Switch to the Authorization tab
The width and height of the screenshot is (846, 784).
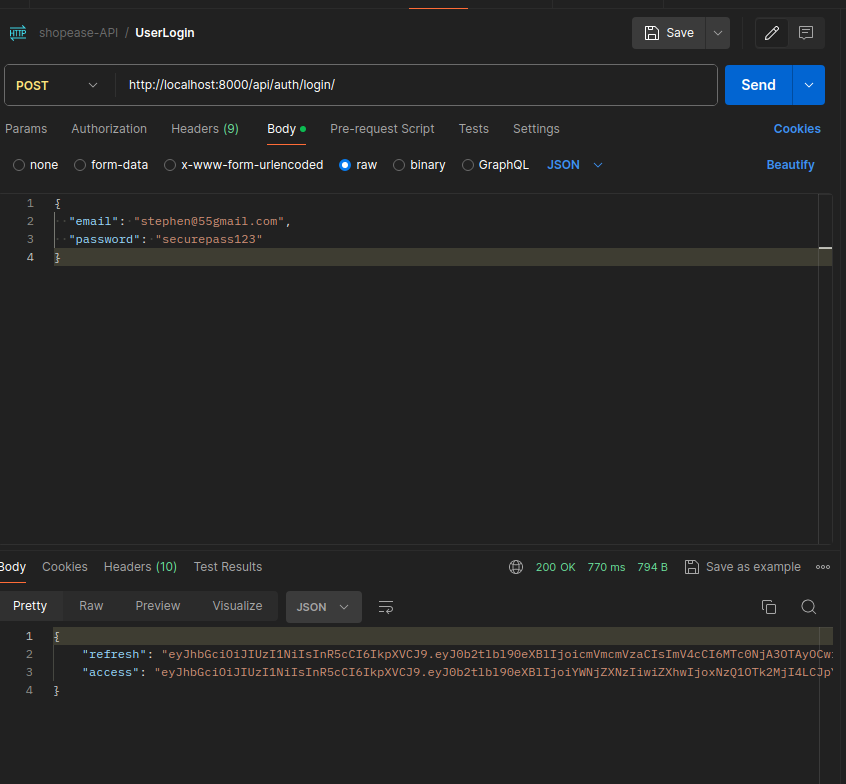pyautogui.click(x=109, y=129)
